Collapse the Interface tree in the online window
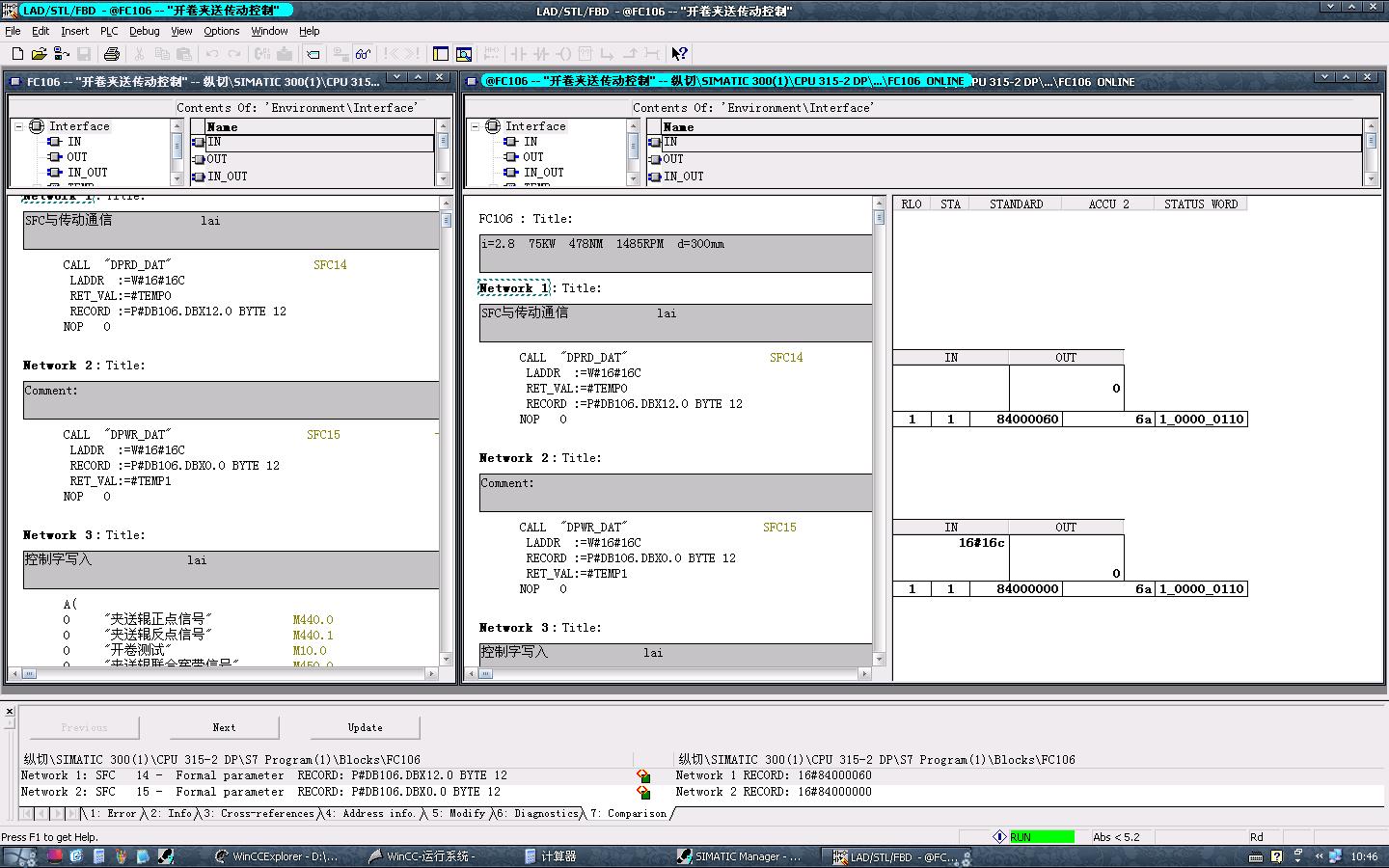1389x868 pixels. [x=476, y=126]
